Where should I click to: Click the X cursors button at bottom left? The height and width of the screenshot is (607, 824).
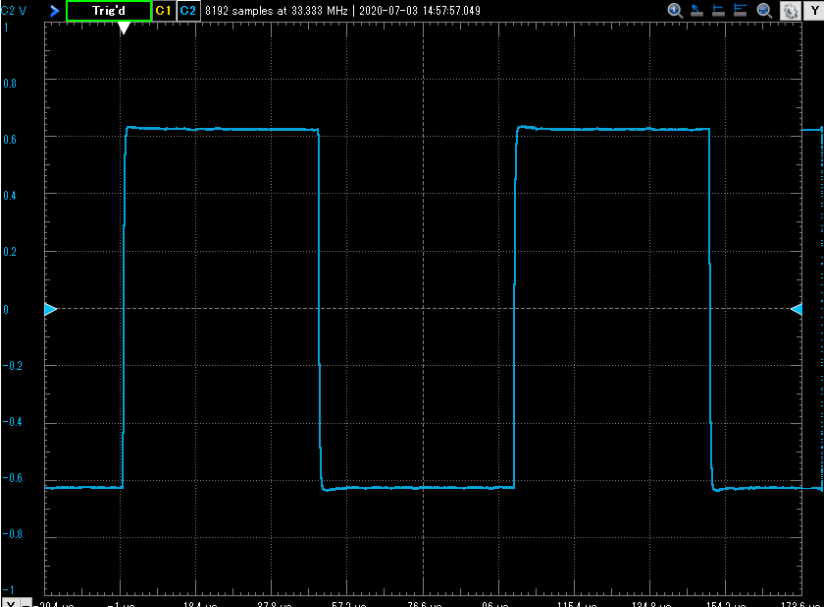pos(11,603)
